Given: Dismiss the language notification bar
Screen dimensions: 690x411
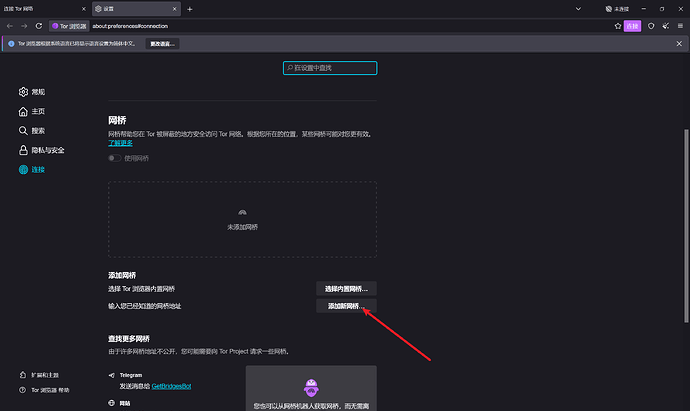Looking at the screenshot, I should tap(679, 44).
